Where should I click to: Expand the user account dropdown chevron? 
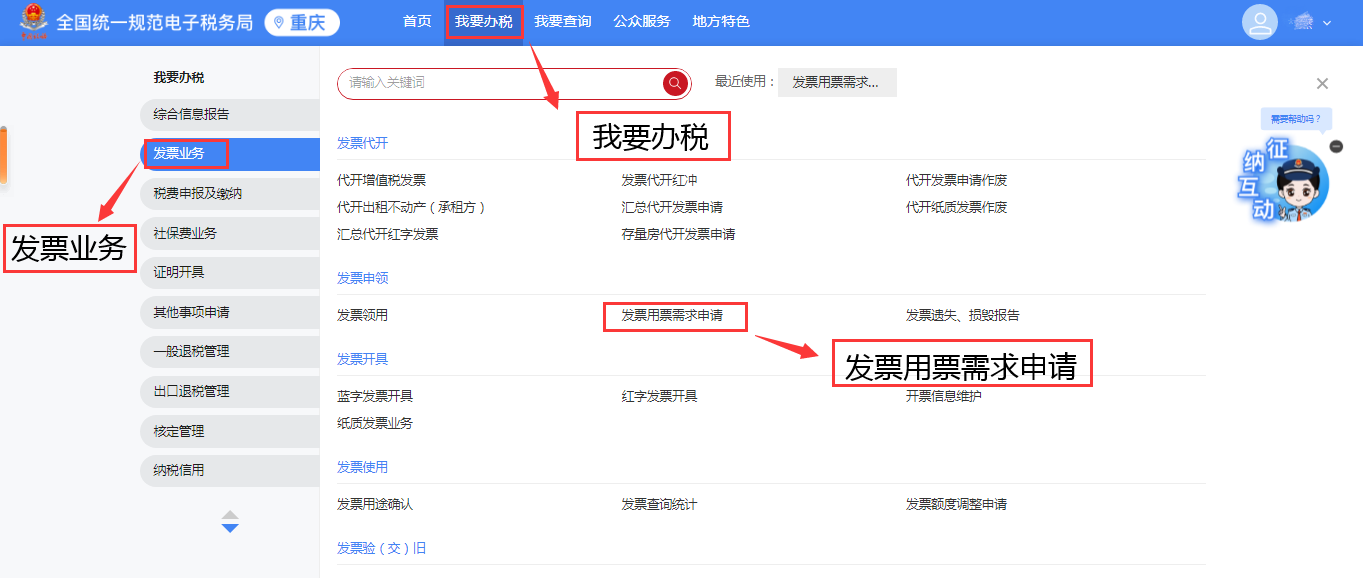tap(1327, 23)
